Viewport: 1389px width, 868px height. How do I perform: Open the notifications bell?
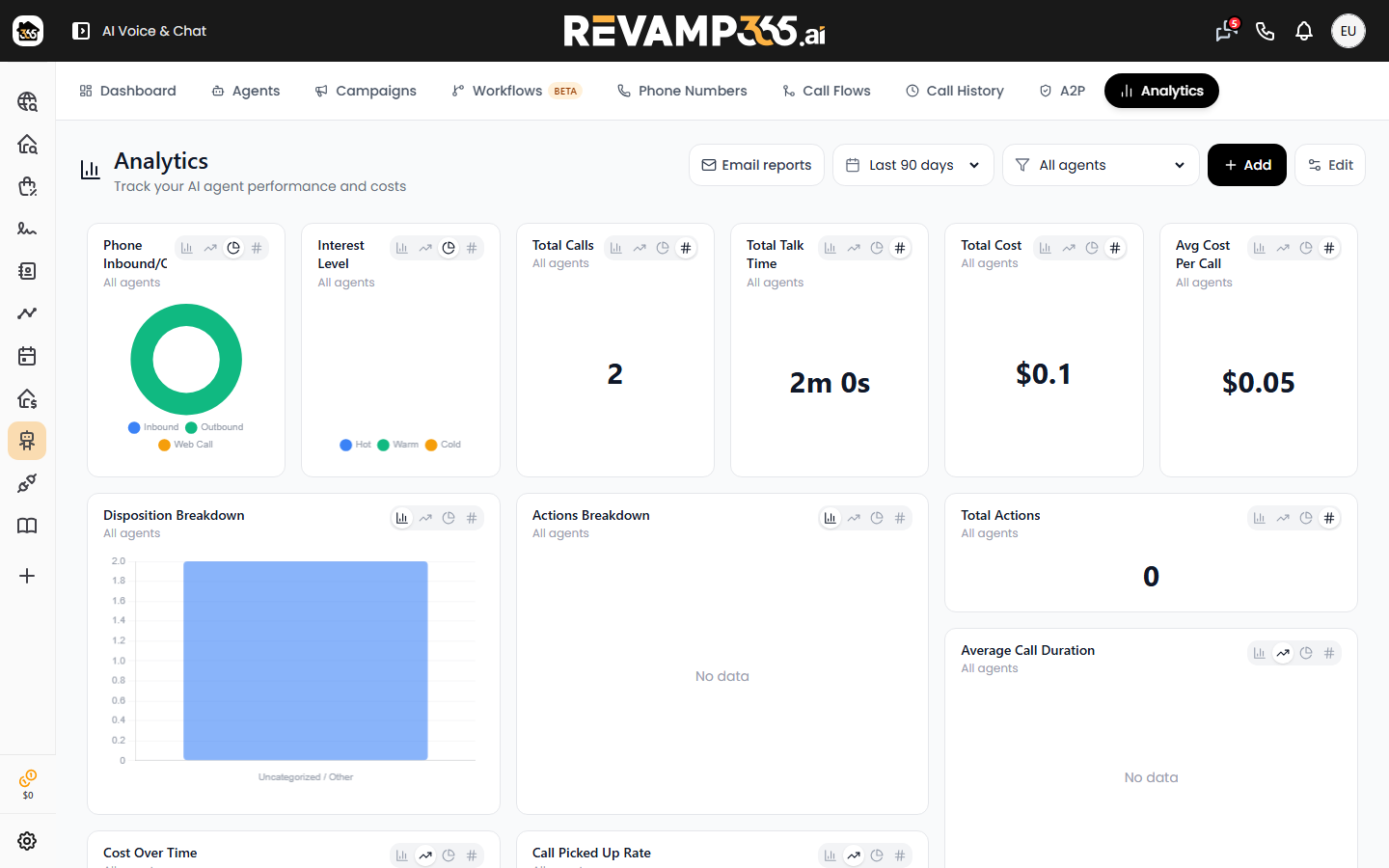(1304, 31)
